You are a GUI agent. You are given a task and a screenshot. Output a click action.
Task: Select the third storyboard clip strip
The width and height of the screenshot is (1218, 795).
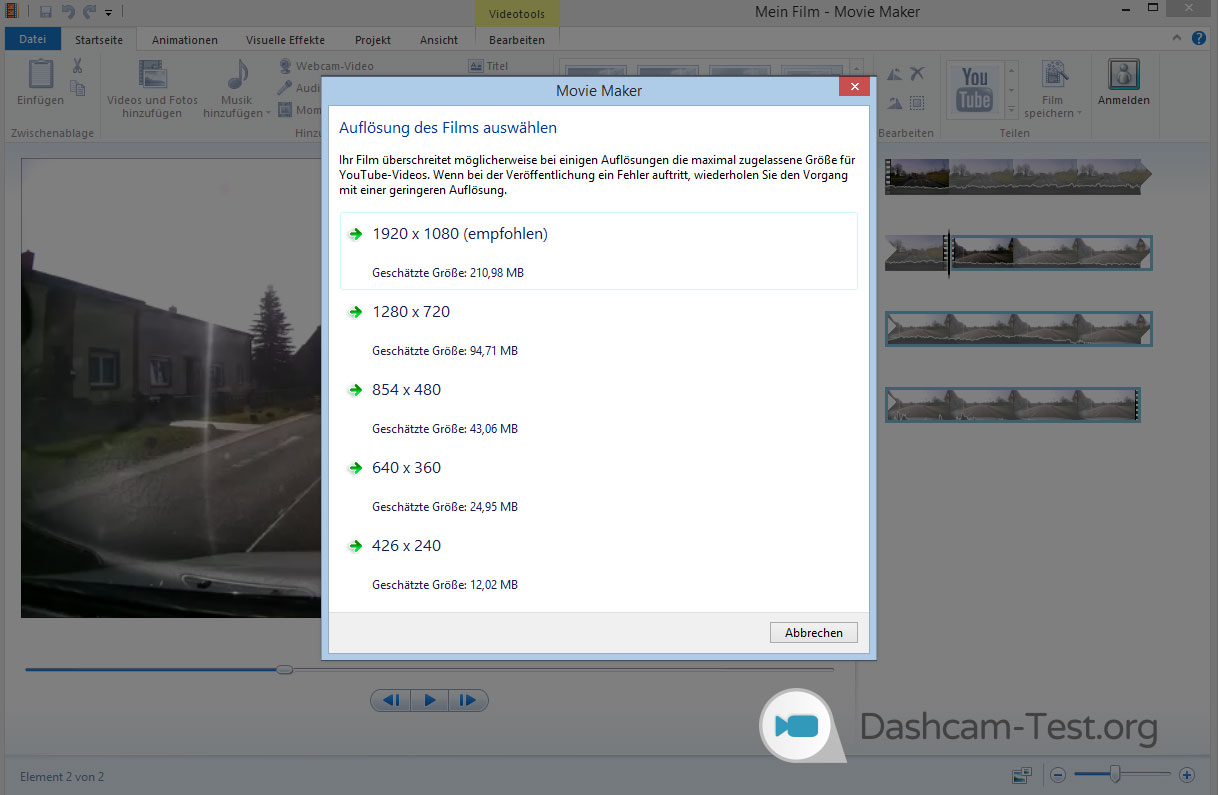(1018, 329)
